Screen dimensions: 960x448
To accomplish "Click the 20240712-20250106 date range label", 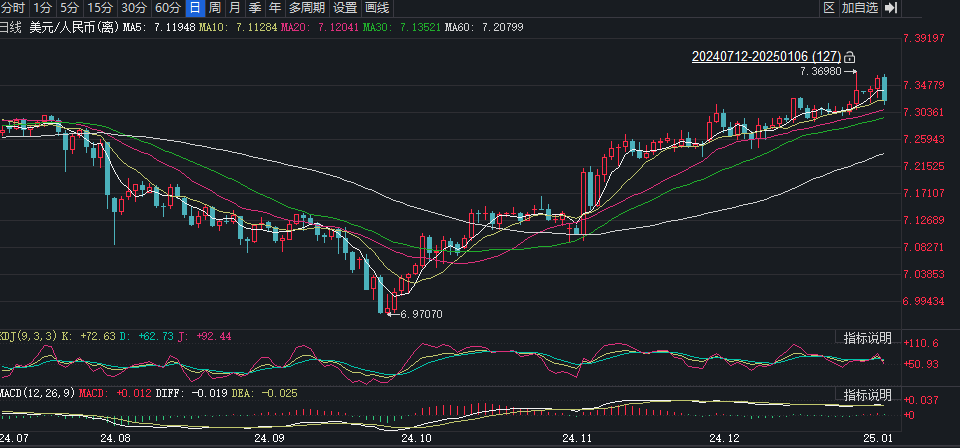I will coord(766,57).
